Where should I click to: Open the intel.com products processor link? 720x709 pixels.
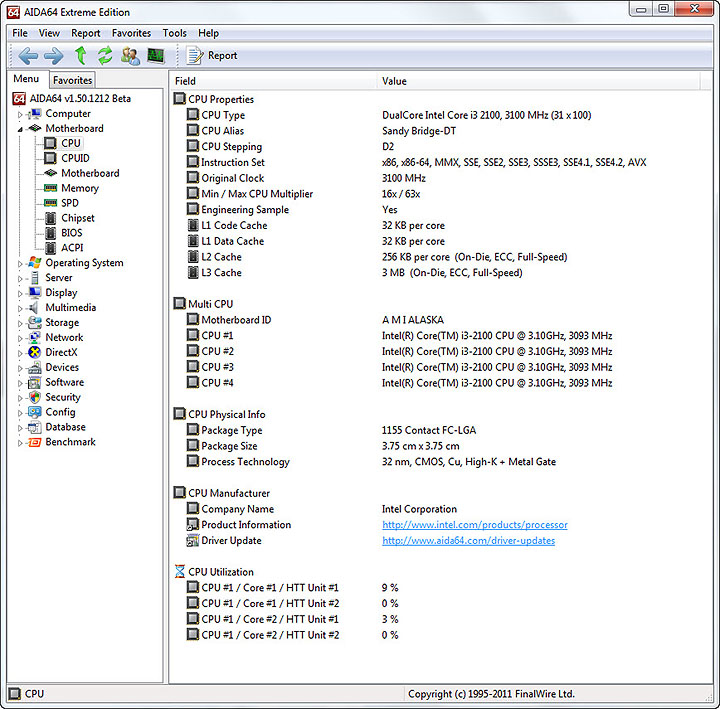(x=475, y=524)
